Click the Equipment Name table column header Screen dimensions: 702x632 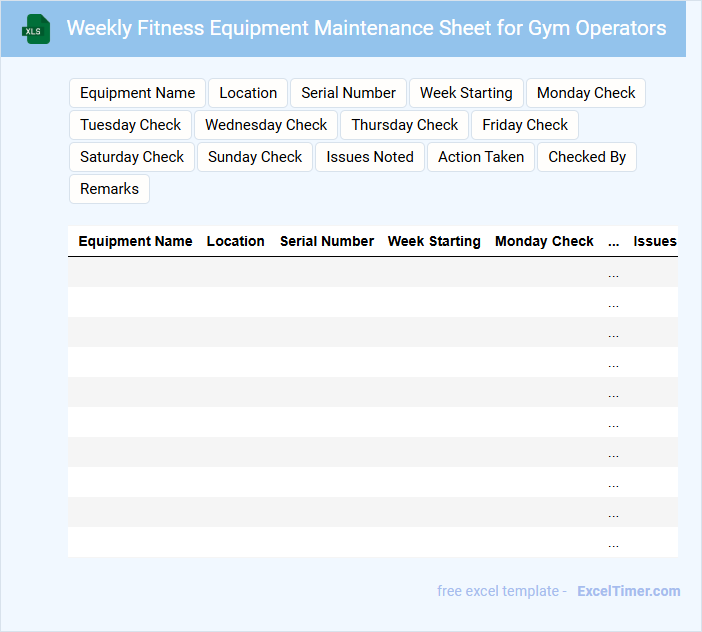pyautogui.click(x=135, y=241)
